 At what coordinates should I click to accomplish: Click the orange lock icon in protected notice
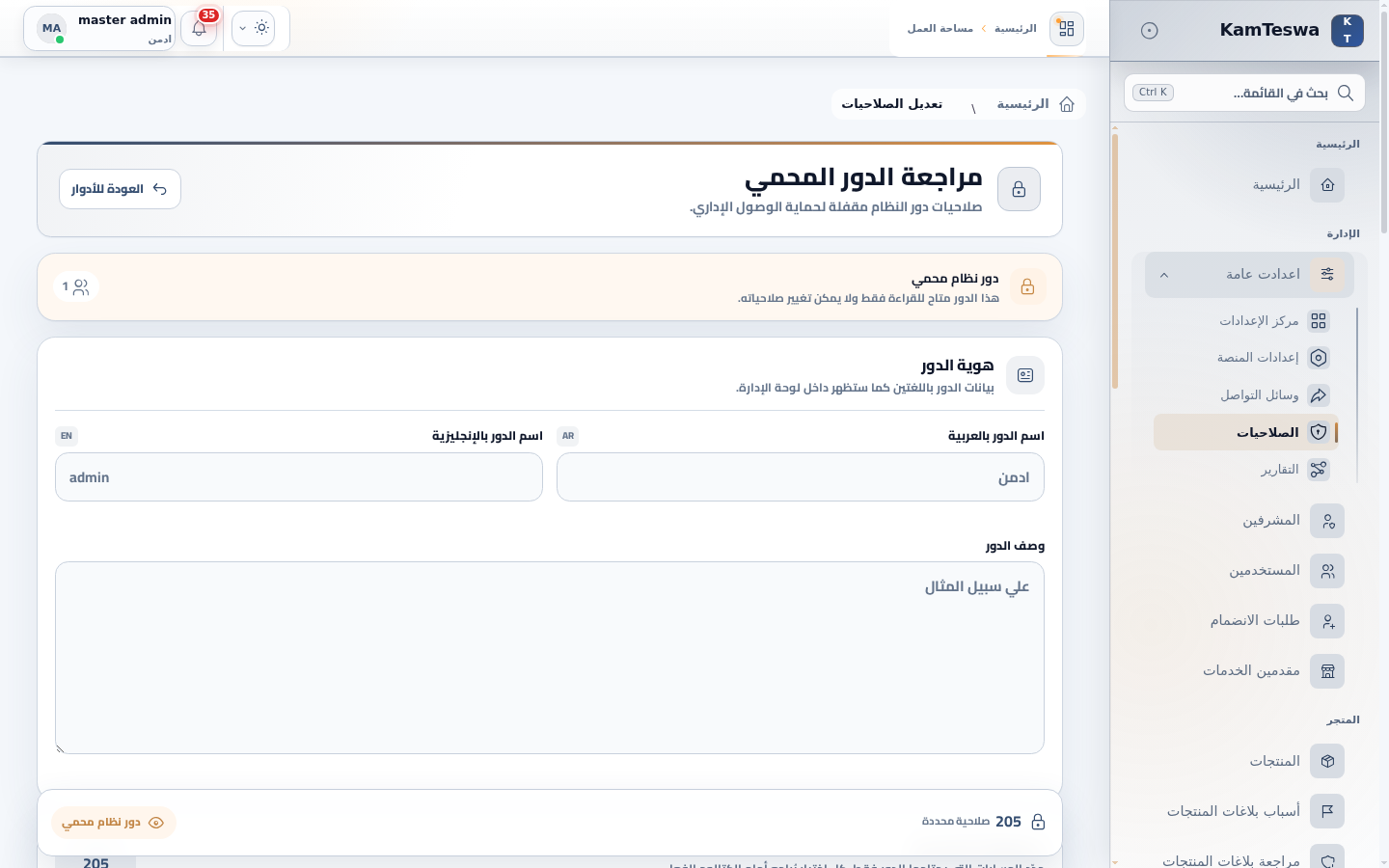[1027, 286]
